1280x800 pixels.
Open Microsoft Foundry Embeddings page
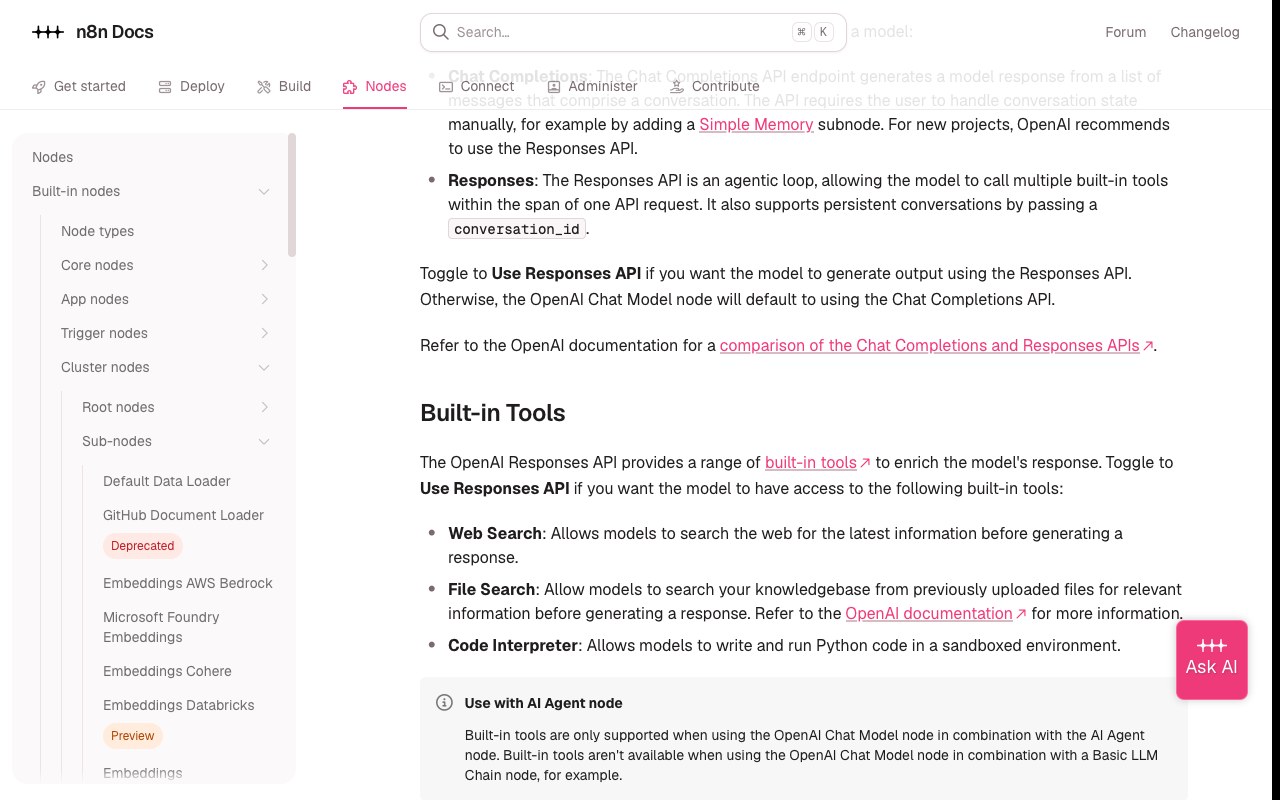pyautogui.click(x=161, y=627)
